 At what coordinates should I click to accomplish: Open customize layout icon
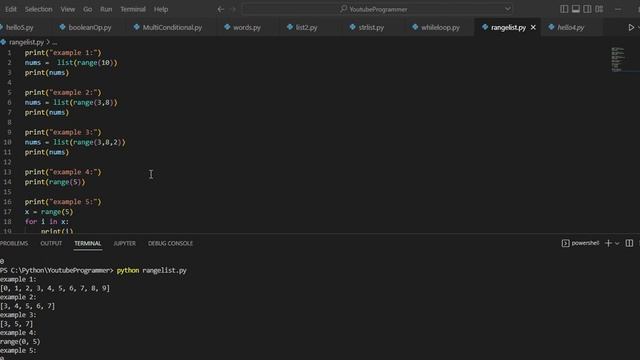(599, 9)
